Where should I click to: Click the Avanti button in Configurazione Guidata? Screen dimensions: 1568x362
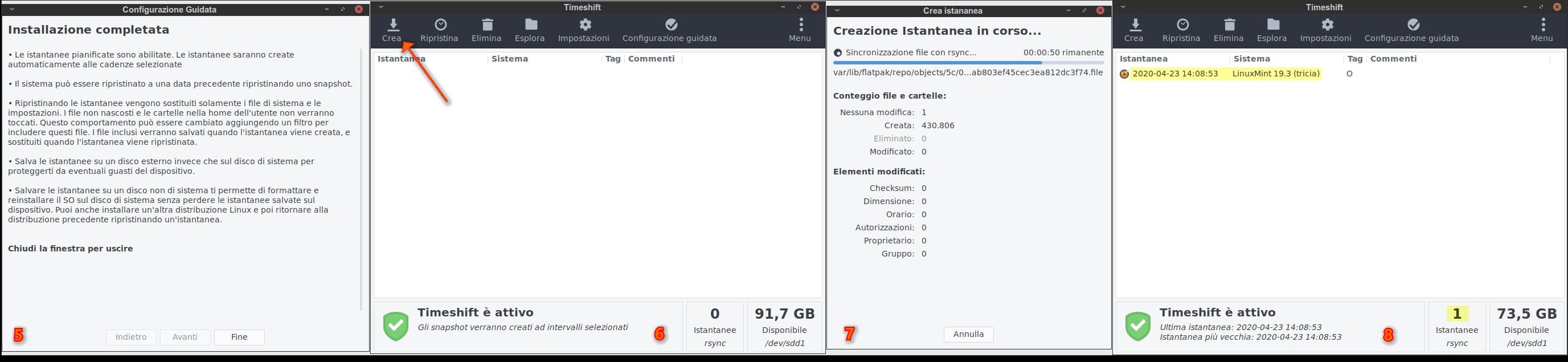(x=185, y=337)
